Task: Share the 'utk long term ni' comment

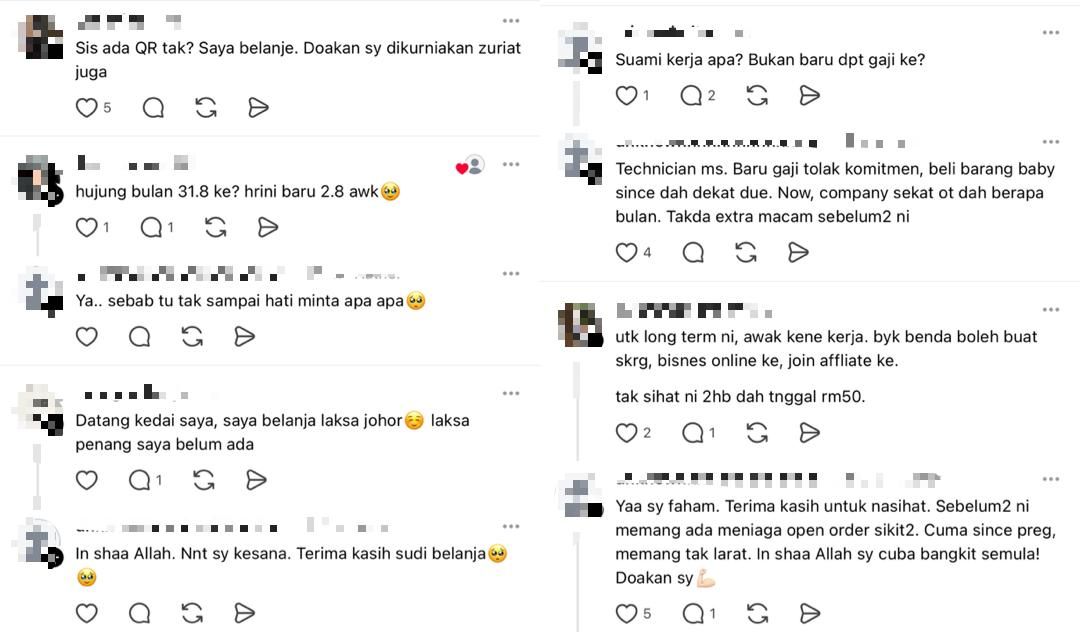Action: point(809,432)
